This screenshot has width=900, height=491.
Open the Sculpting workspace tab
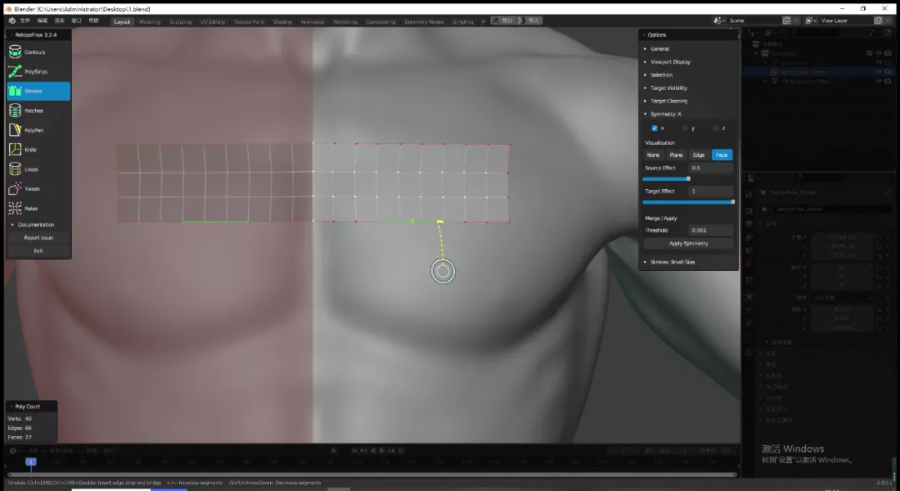(x=180, y=21)
